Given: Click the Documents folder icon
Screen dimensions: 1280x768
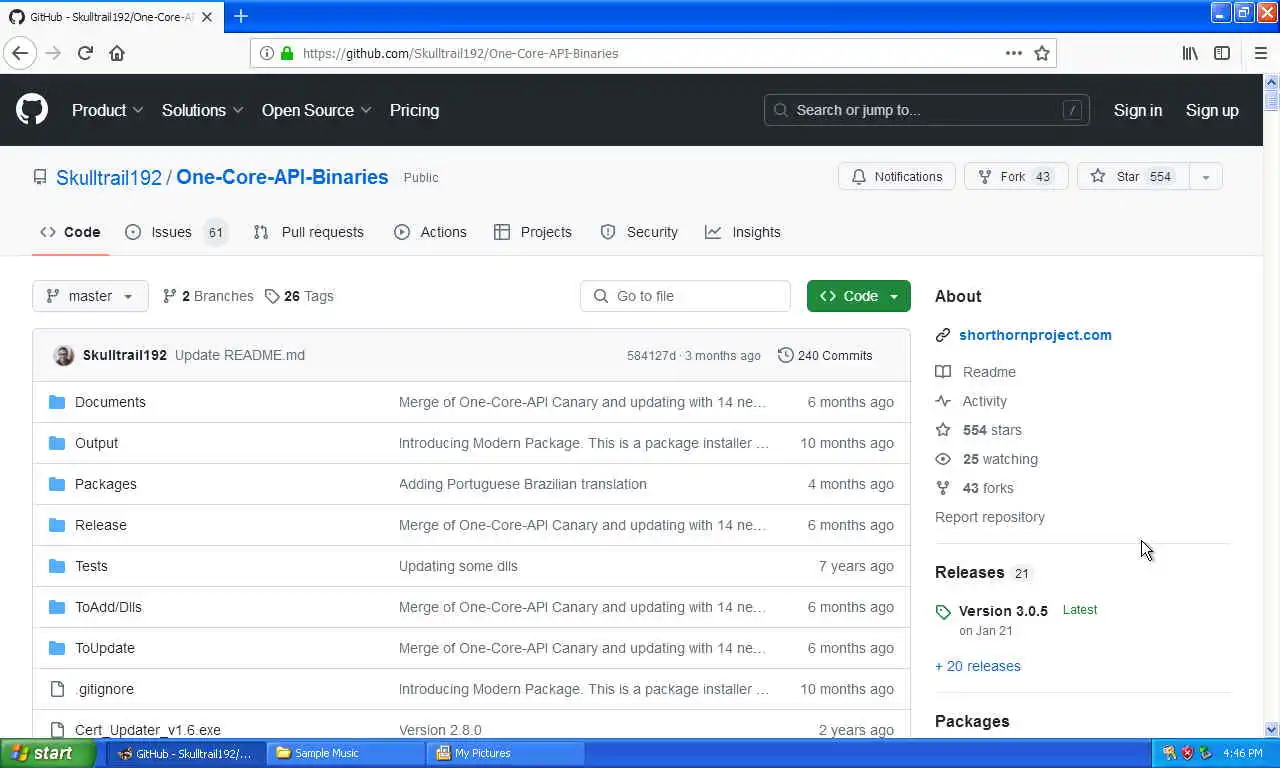Looking at the screenshot, I should coord(57,402).
